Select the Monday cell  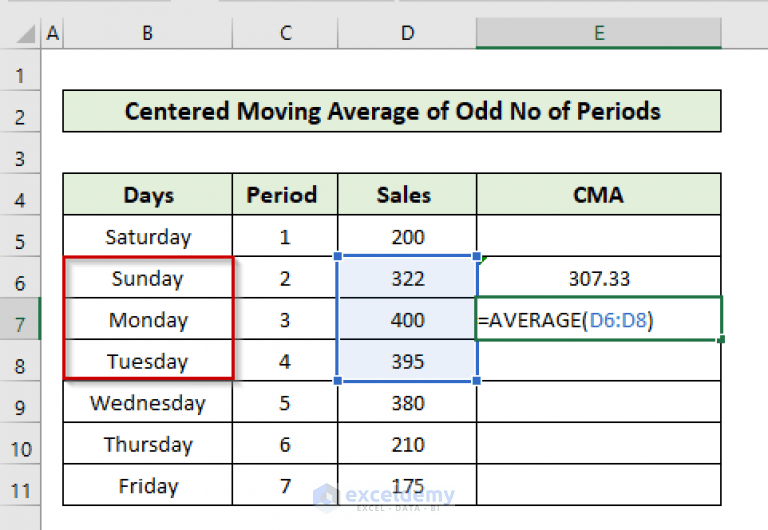pos(148,319)
